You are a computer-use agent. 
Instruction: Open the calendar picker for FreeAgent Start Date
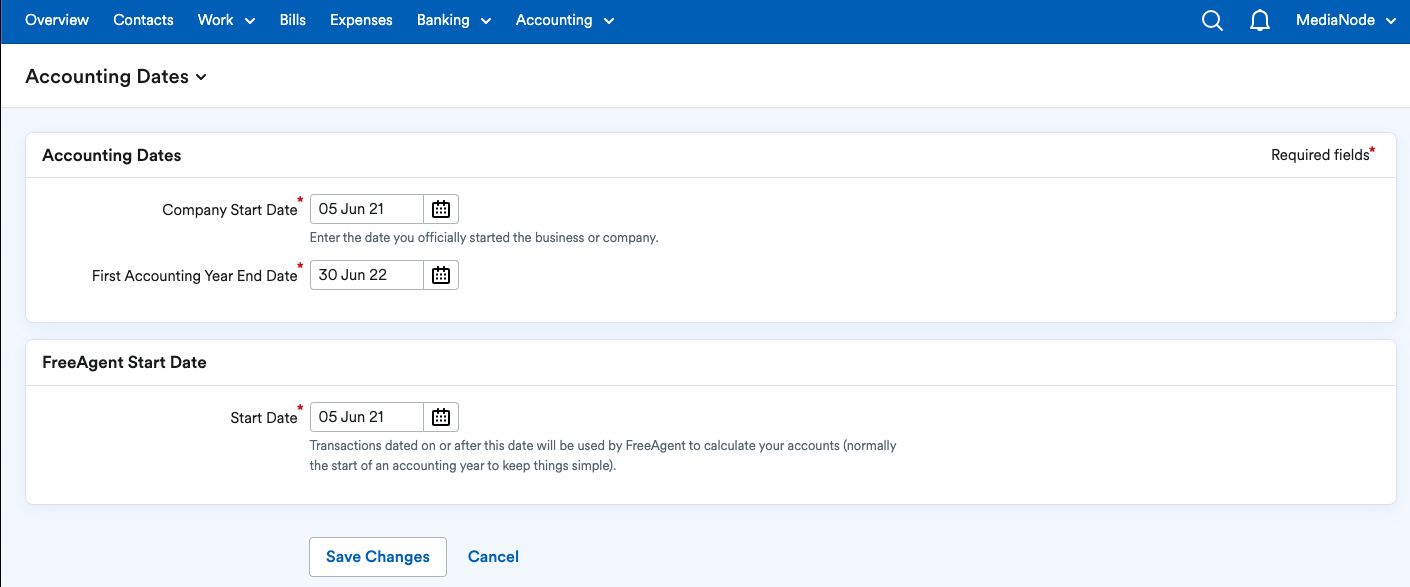coord(440,417)
